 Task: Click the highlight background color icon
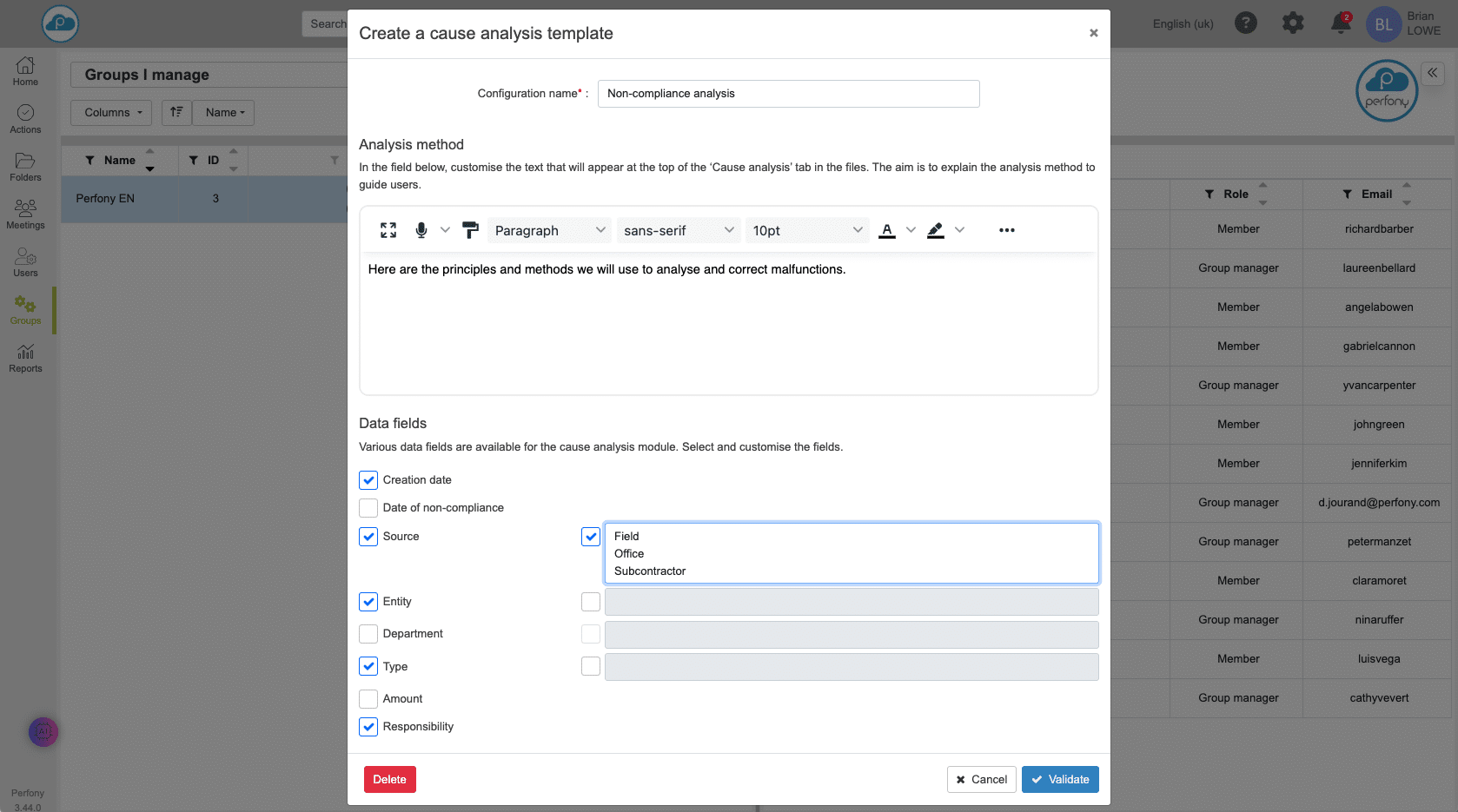coord(935,230)
